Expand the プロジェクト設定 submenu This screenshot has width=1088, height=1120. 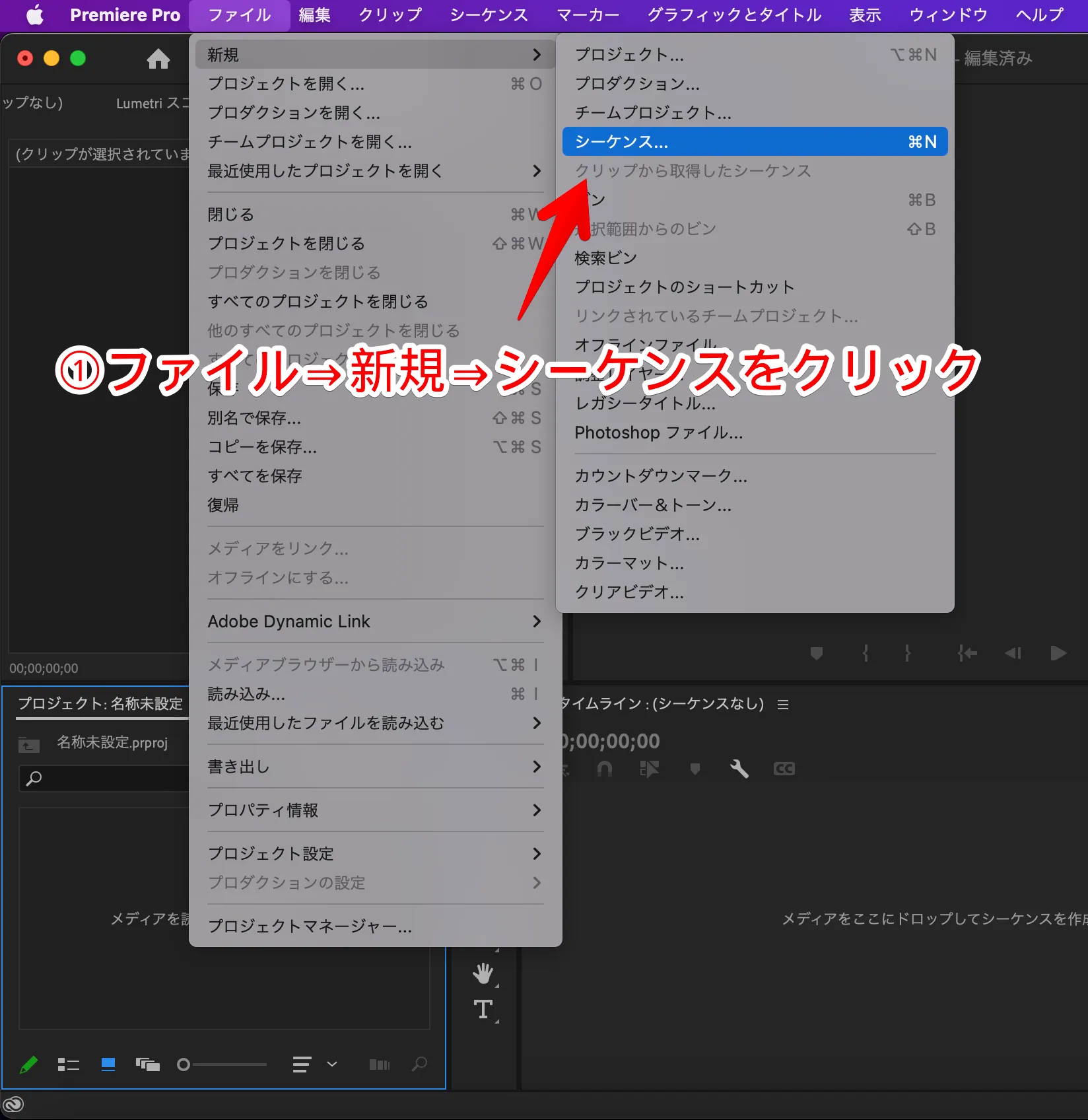375,854
